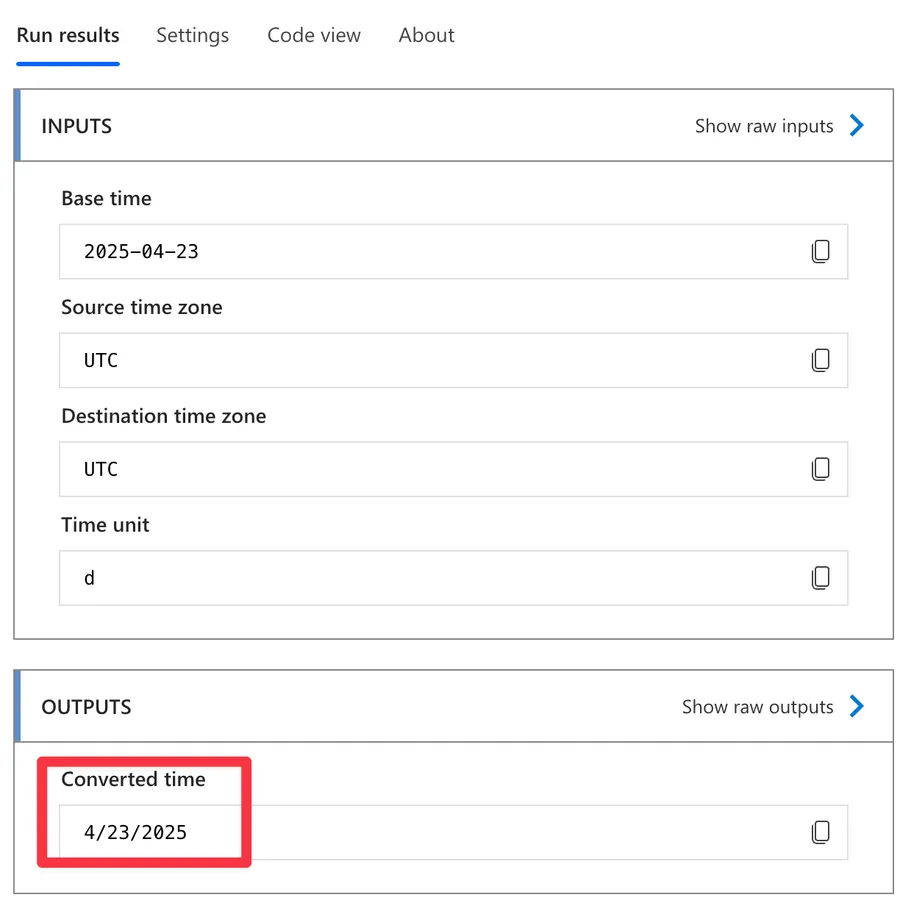Expand the raw outputs chevron arrow

[857, 707]
